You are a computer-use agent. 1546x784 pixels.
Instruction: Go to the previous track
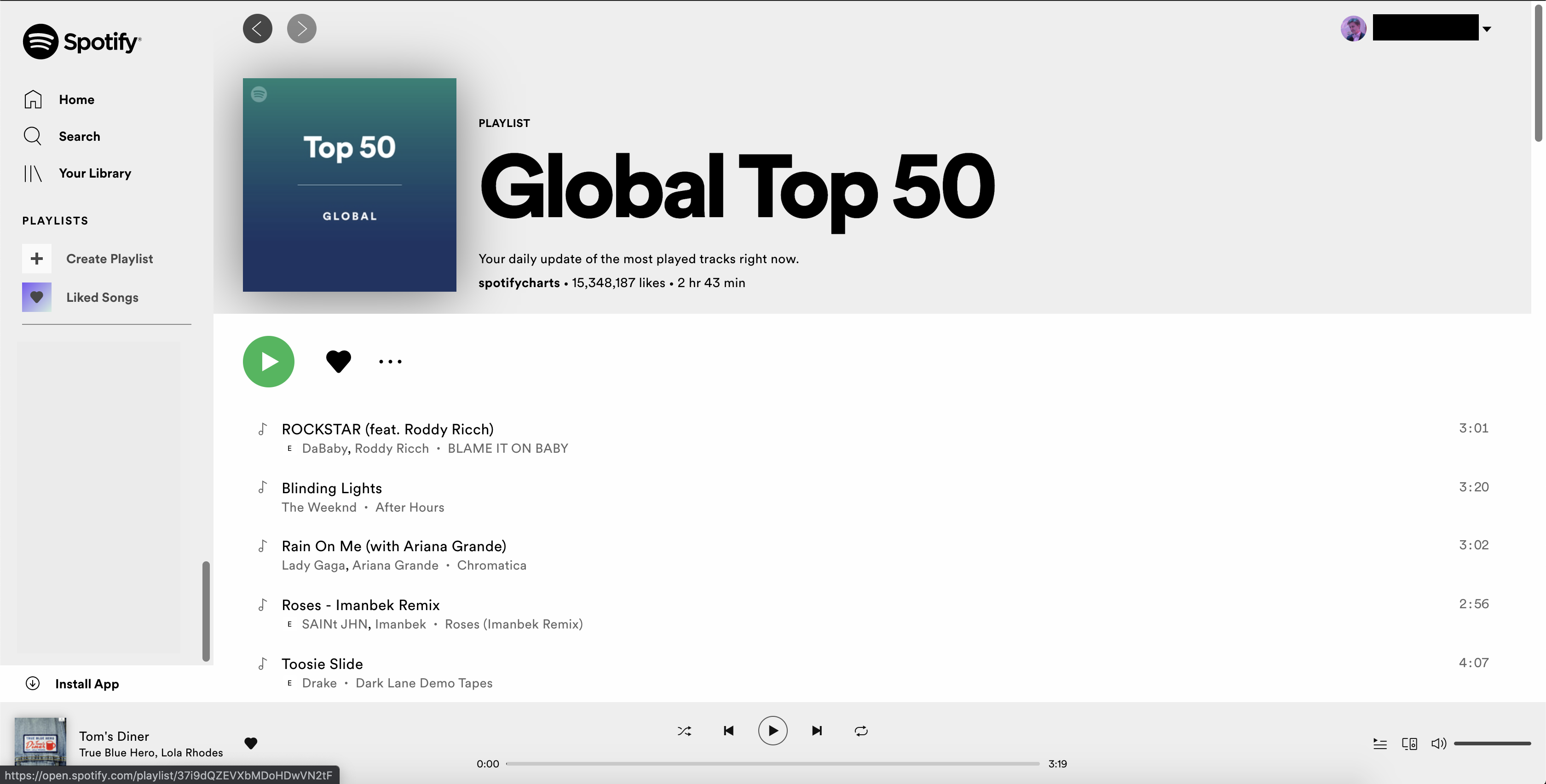point(728,731)
